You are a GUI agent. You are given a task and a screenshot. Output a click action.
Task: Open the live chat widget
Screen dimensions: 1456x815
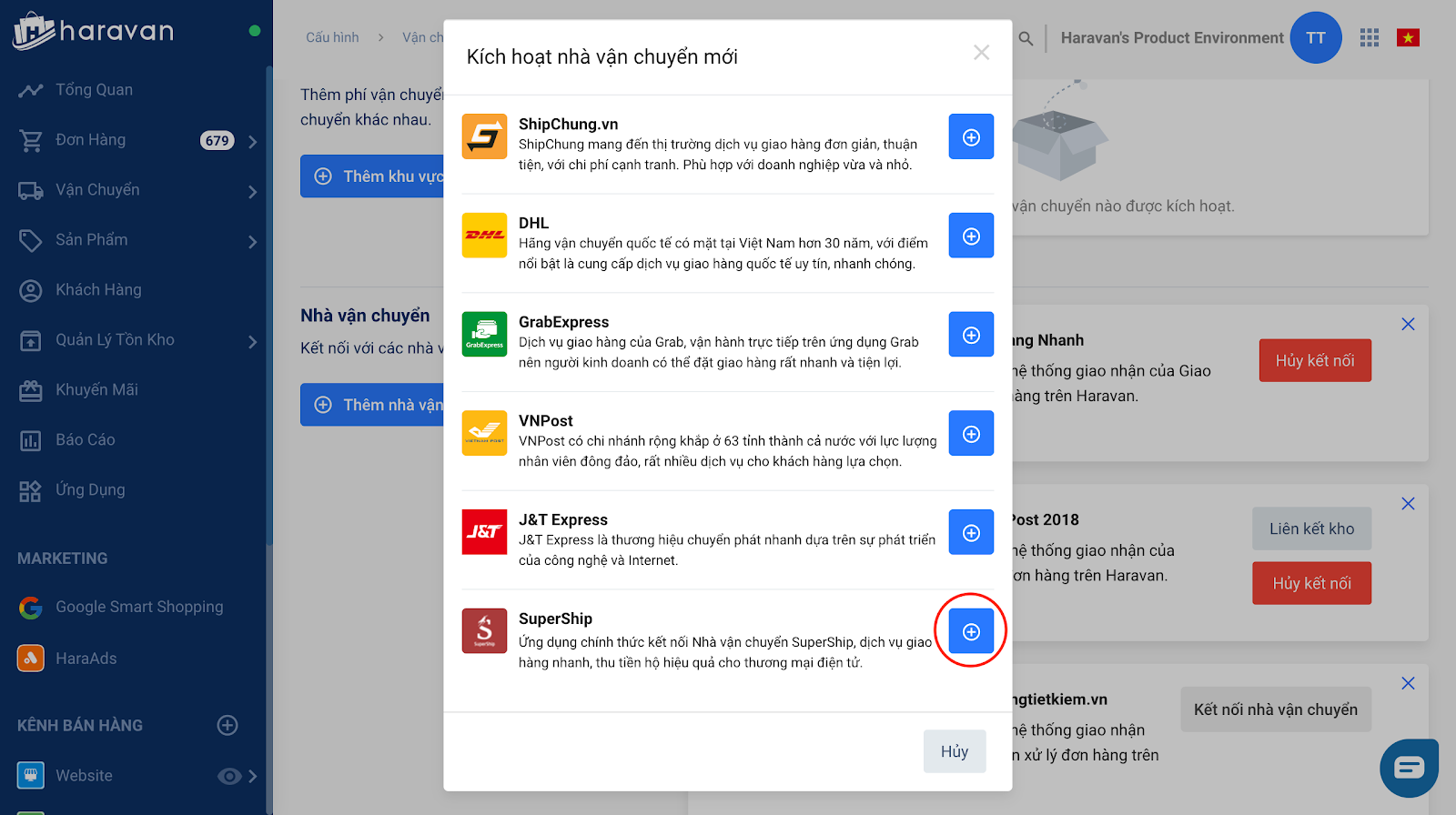tap(1410, 769)
